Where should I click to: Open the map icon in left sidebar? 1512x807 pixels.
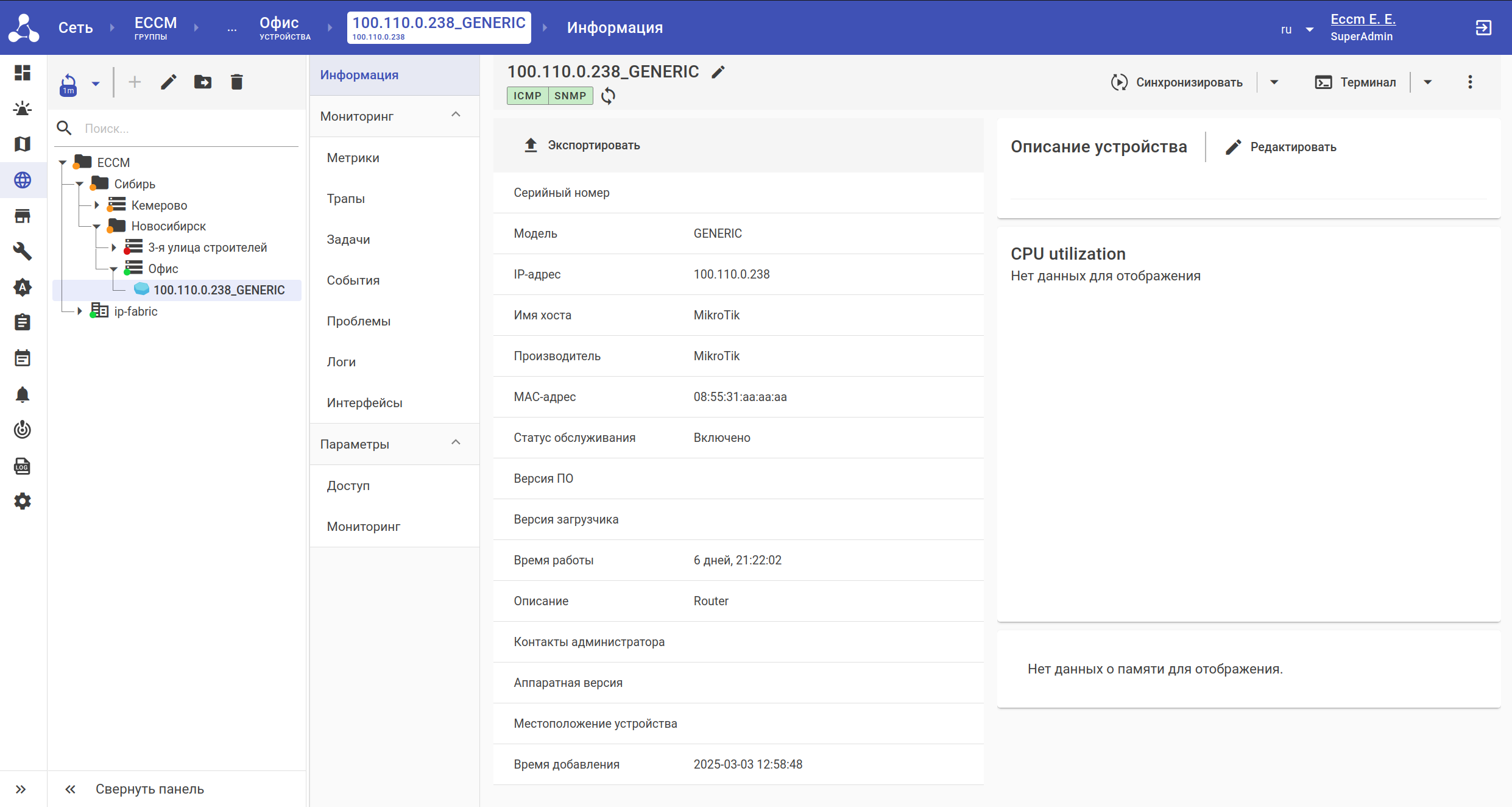point(23,144)
